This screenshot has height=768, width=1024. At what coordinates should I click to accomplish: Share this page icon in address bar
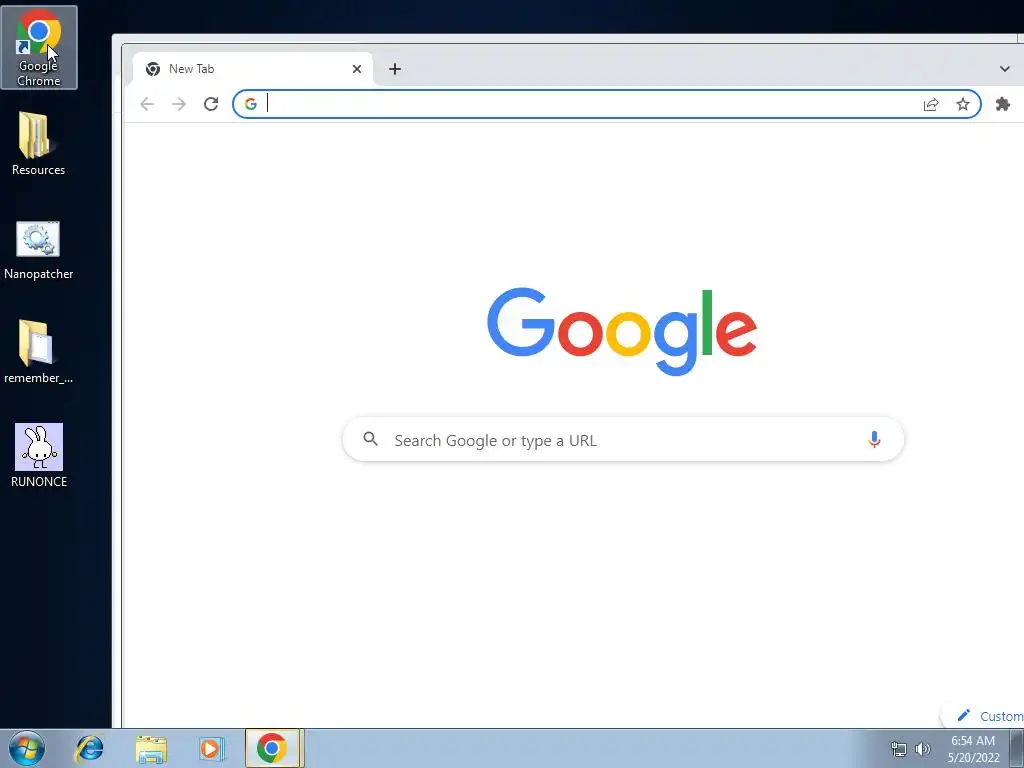pyautogui.click(x=931, y=104)
